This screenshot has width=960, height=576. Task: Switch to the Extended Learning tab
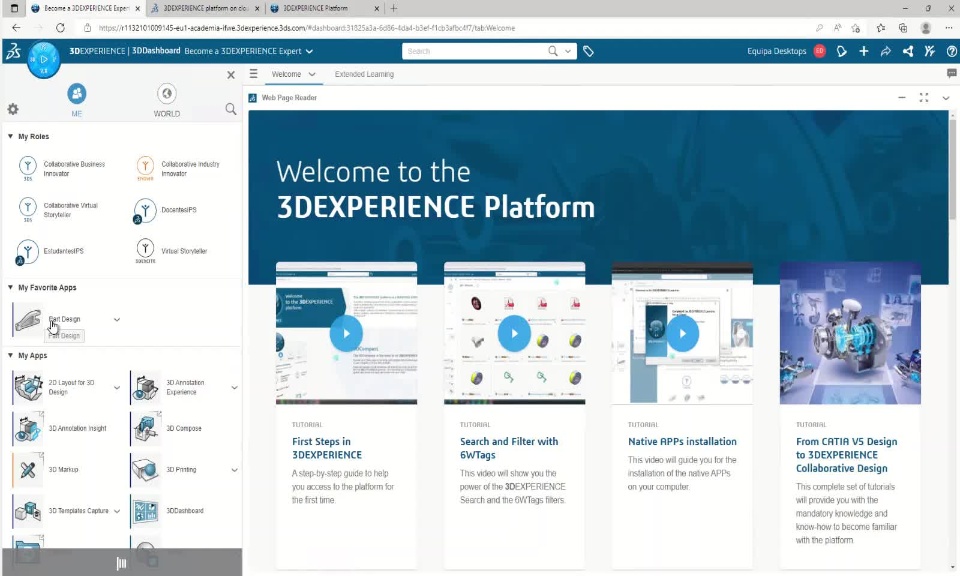[x=364, y=74]
